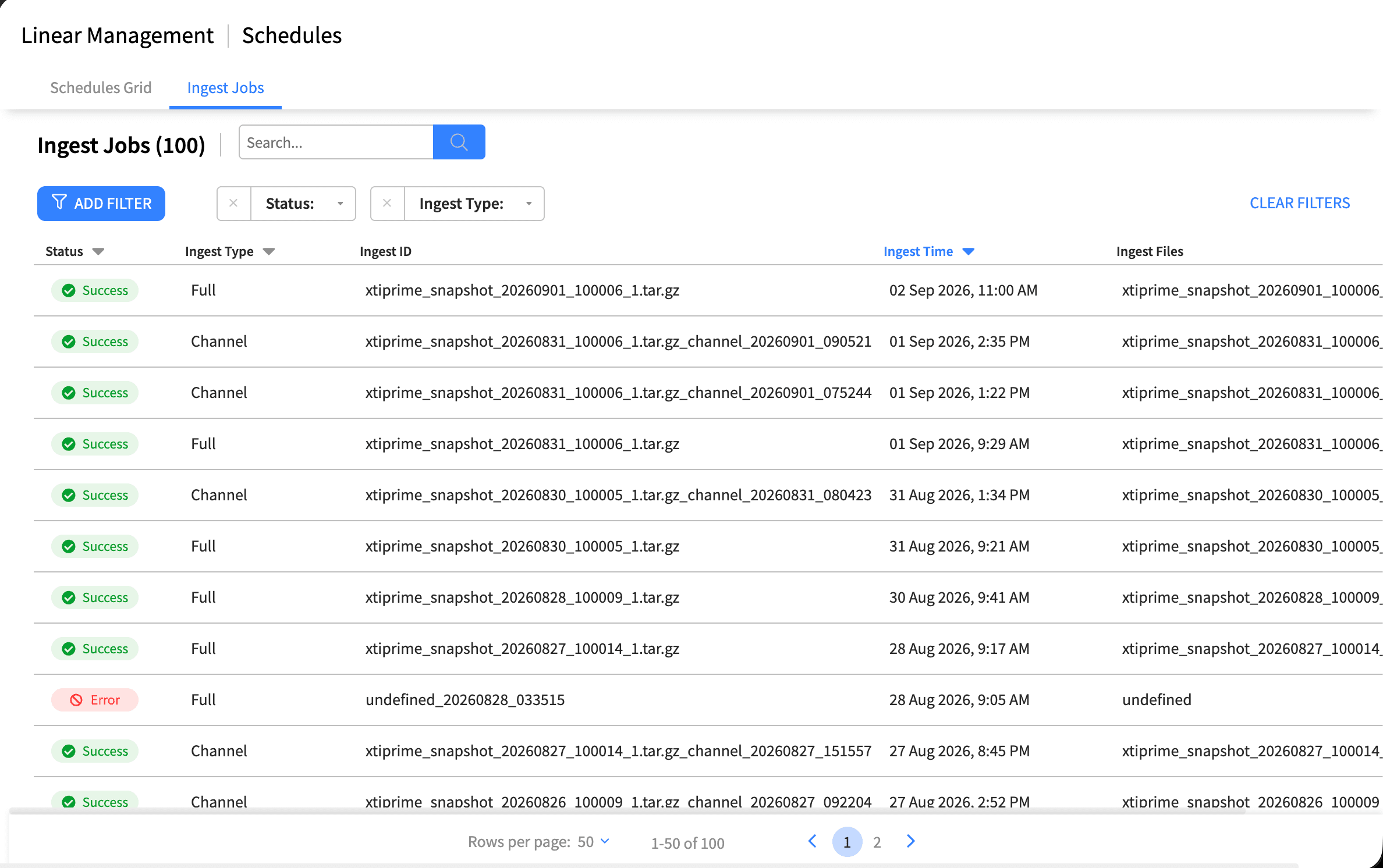Click the 1-50 of 100 pagination text
The height and width of the screenshot is (868, 1383).
(x=687, y=843)
